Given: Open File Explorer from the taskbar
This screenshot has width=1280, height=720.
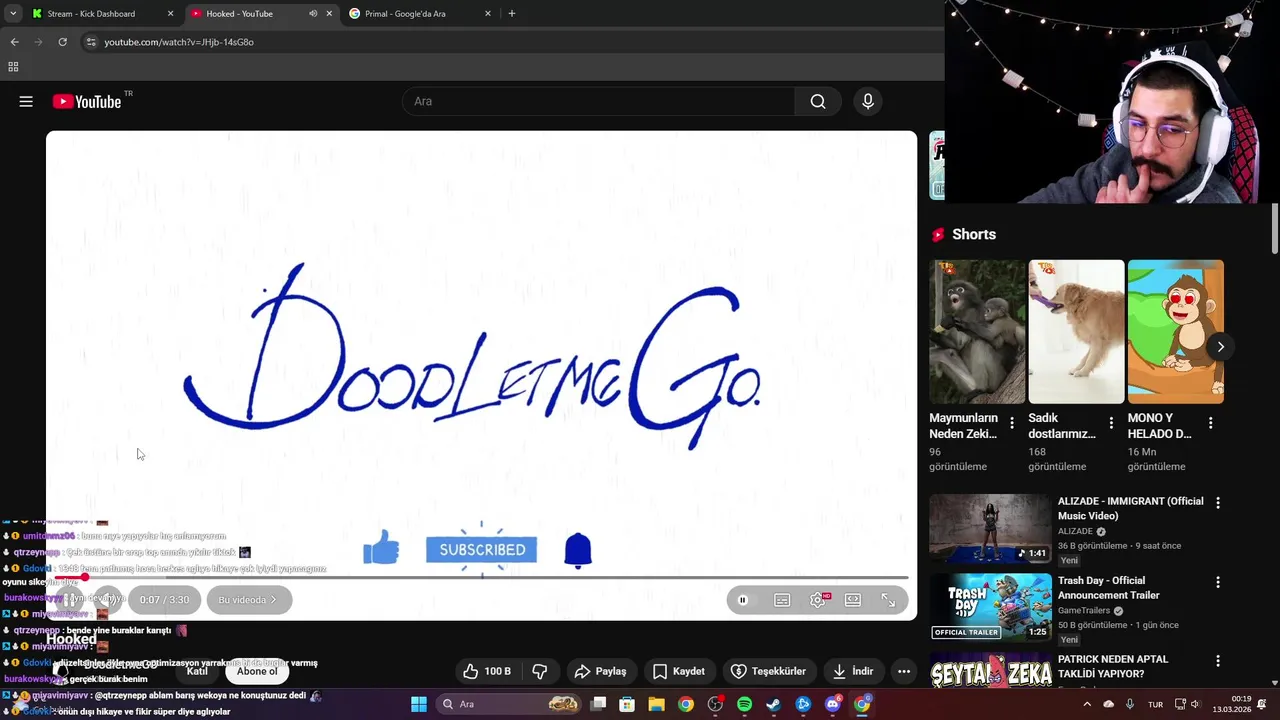Looking at the screenshot, I should (656, 704).
